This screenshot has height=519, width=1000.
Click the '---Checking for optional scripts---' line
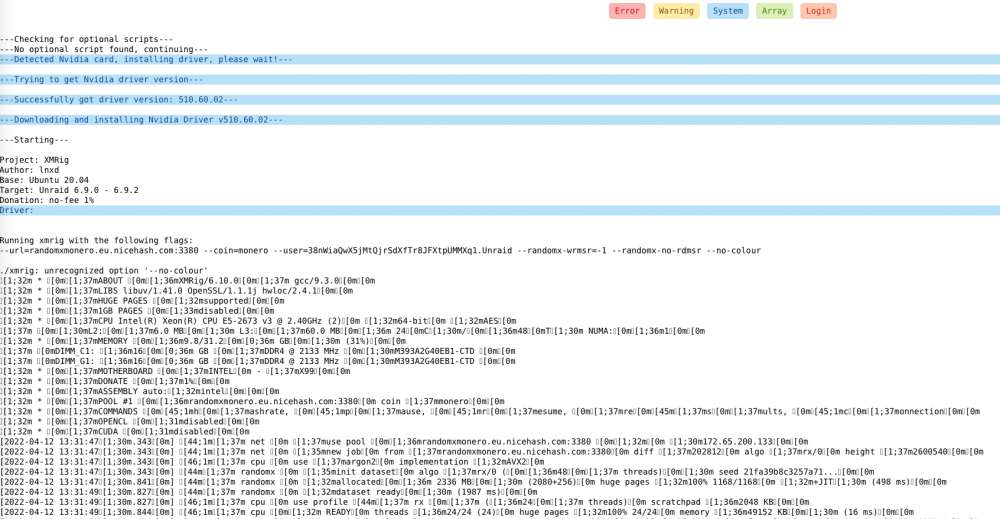[86, 39]
